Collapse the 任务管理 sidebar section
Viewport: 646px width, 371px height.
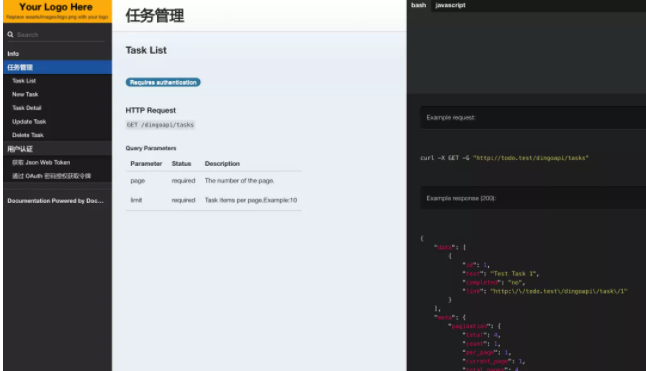(57, 67)
